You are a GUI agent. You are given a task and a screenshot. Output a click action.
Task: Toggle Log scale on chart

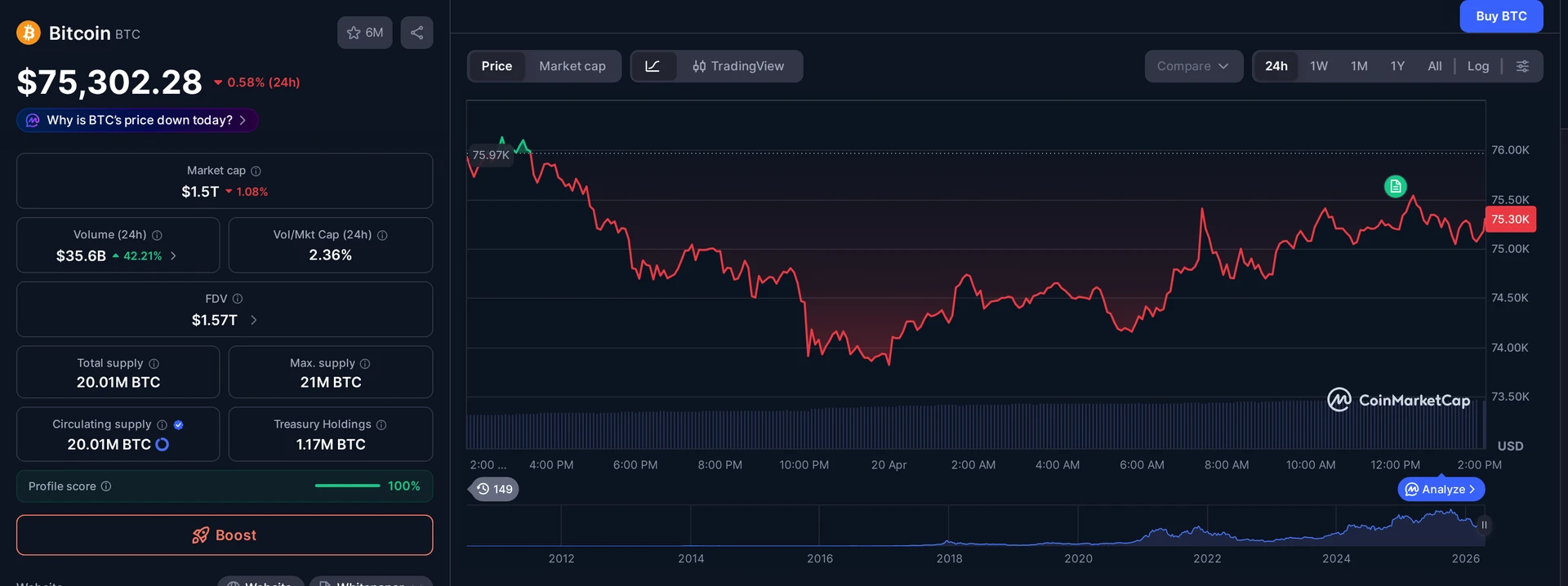(1478, 66)
